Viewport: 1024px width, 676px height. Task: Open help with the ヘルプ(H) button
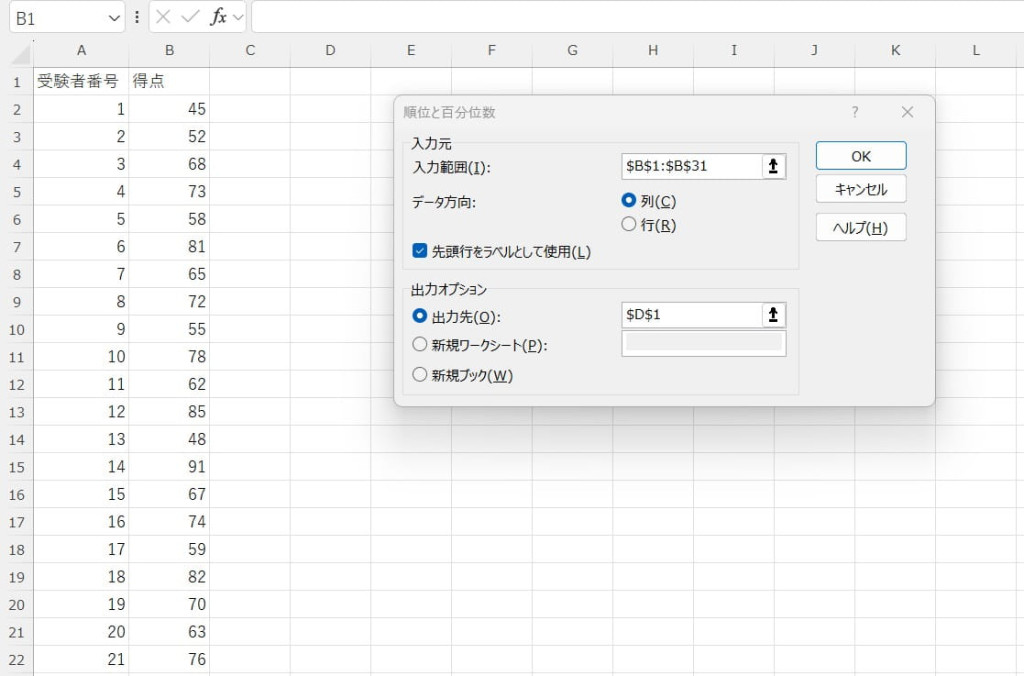(860, 227)
